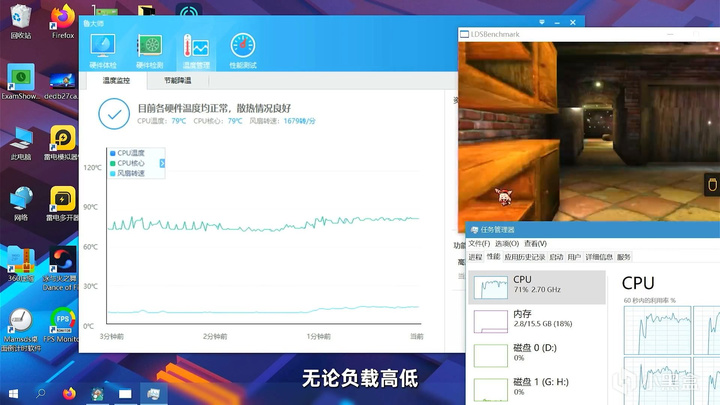Select 磁盘 1 (G: H:) performance item
720x405 pixels.
click(537, 389)
